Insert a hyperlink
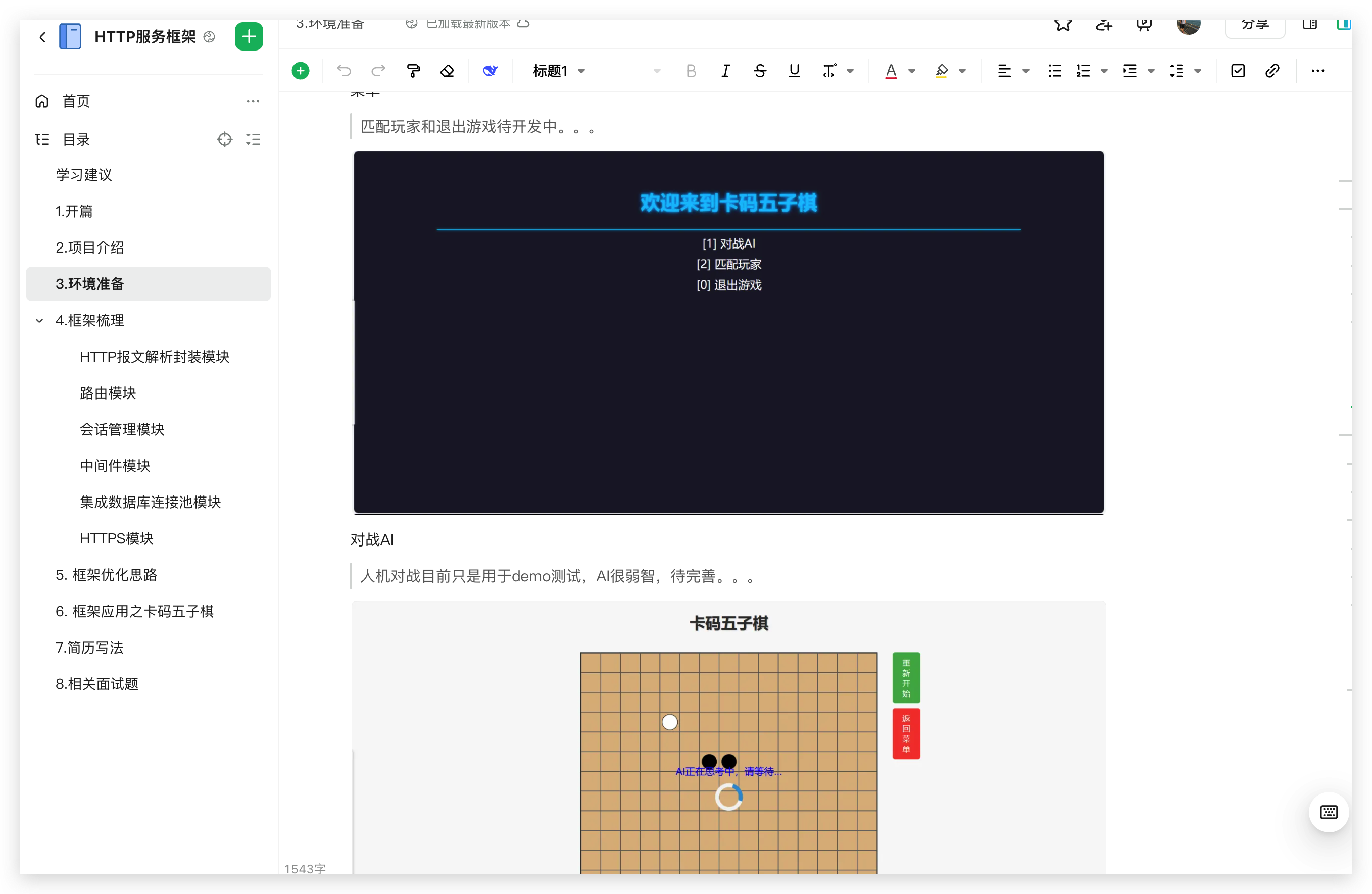The width and height of the screenshot is (1372, 894). click(x=1272, y=71)
